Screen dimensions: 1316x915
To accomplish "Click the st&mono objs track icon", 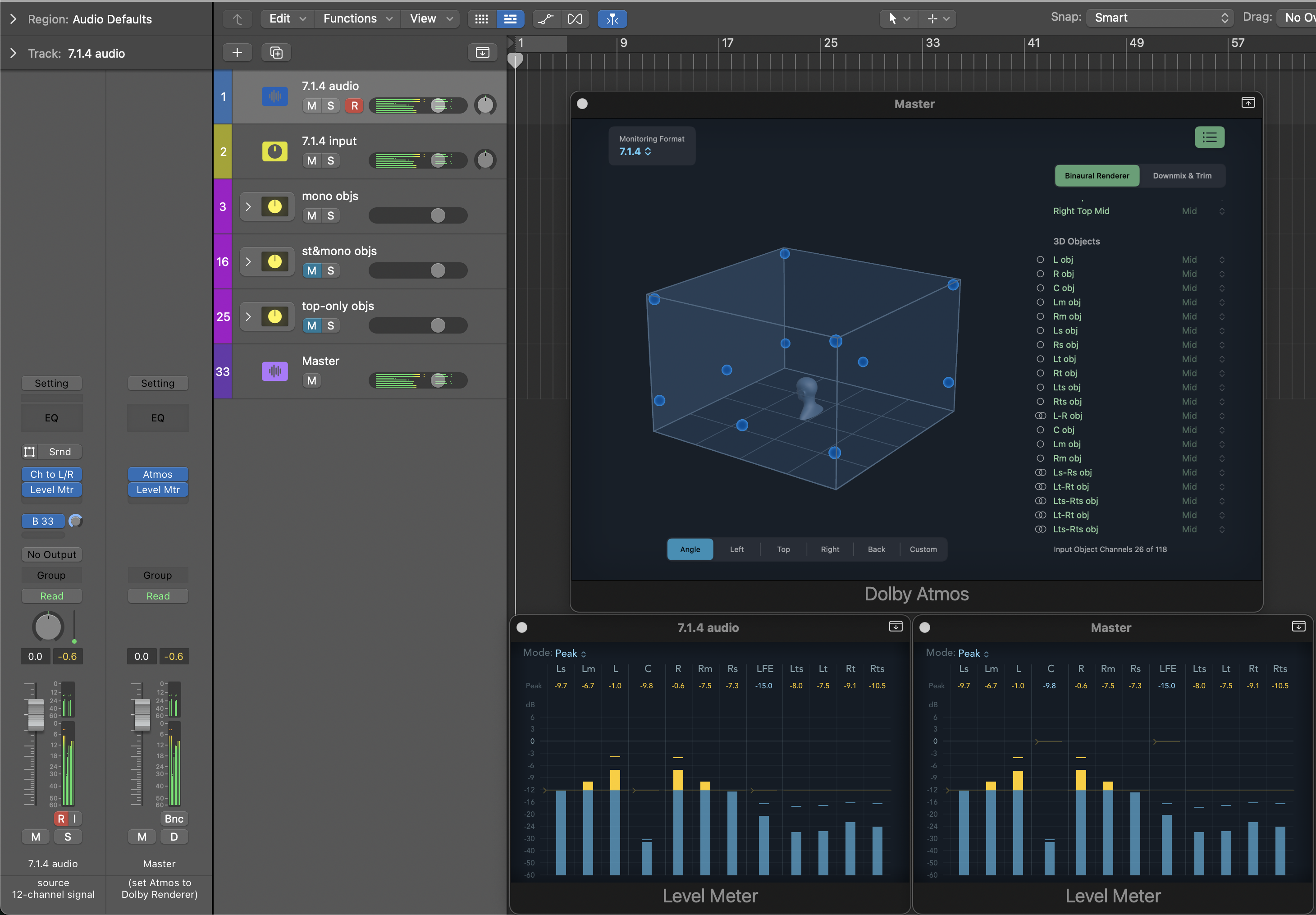I will (275, 261).
